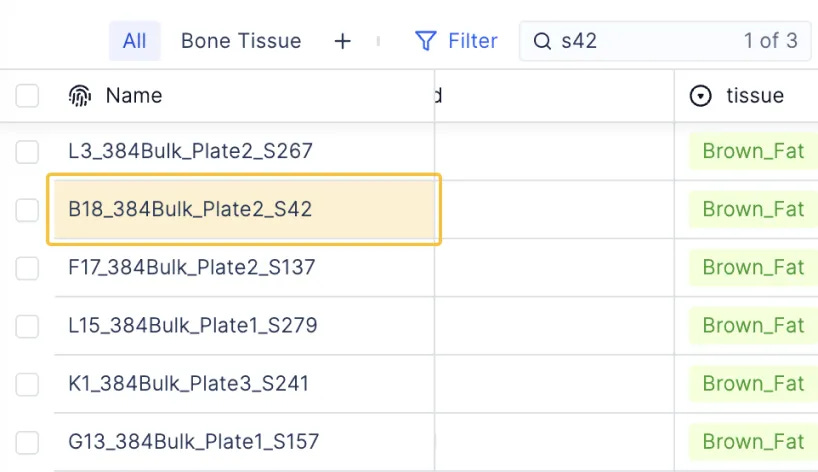Open the highlighted B18_384Bulk_Plate2_S42 entry
The height and width of the screenshot is (472, 818).
[x=190, y=209]
